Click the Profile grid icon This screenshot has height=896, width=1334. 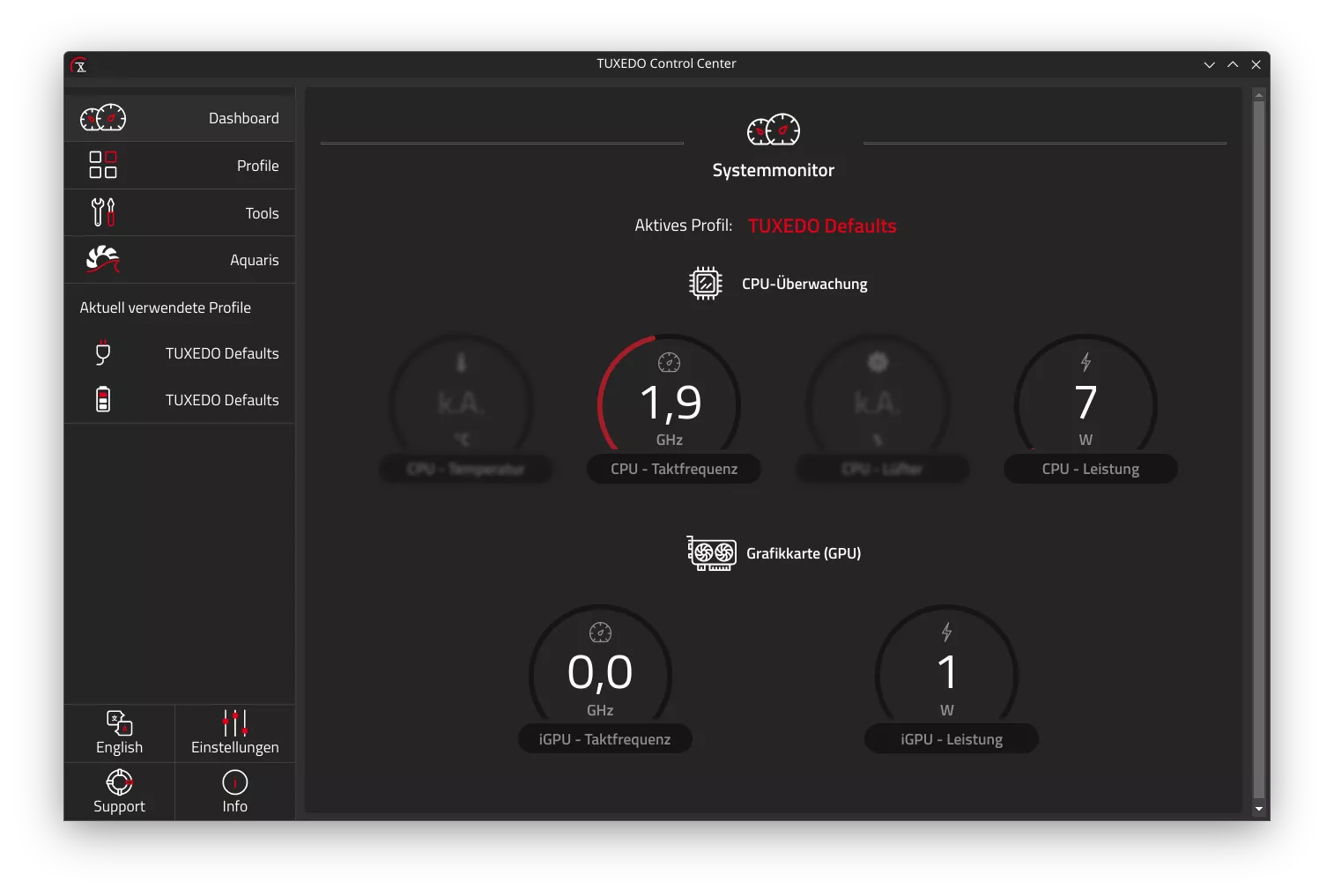(x=103, y=165)
